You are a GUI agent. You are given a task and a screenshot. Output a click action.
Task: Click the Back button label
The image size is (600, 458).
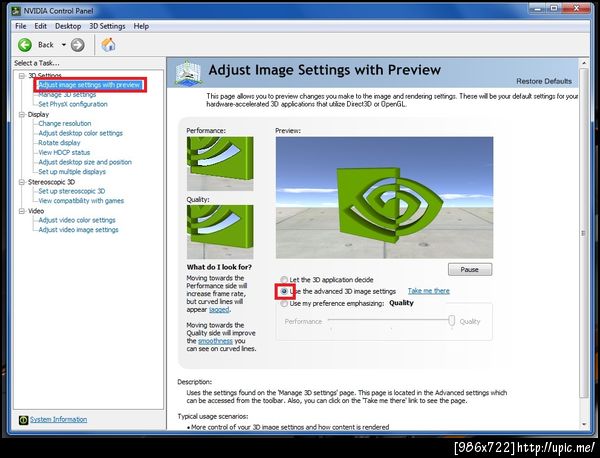(46, 45)
